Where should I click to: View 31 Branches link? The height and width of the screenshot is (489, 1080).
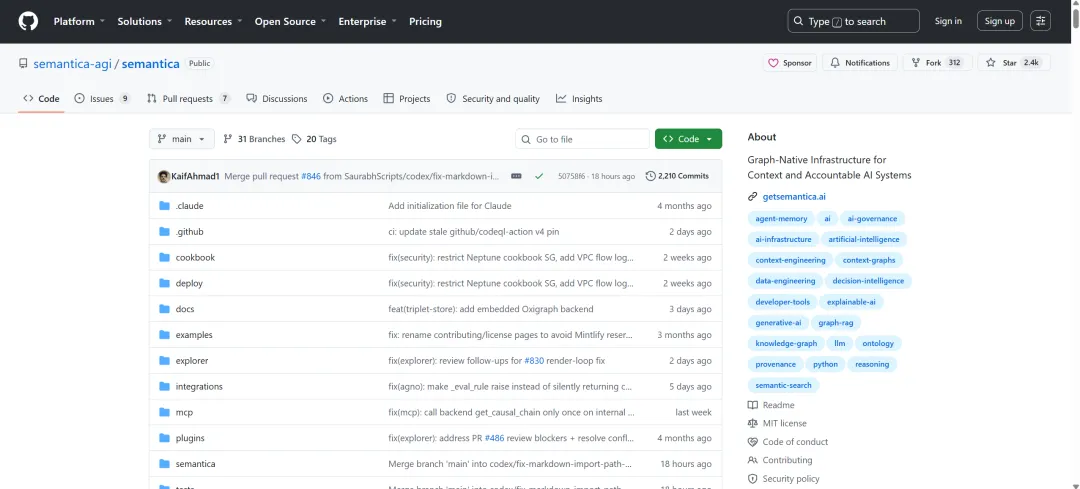pos(254,139)
